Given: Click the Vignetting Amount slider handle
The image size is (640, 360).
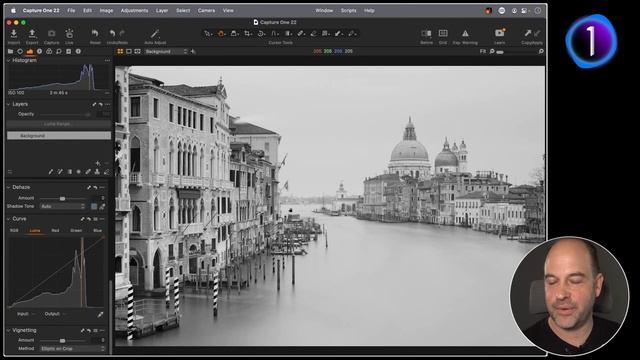Looking at the screenshot, I should [x=62, y=340].
